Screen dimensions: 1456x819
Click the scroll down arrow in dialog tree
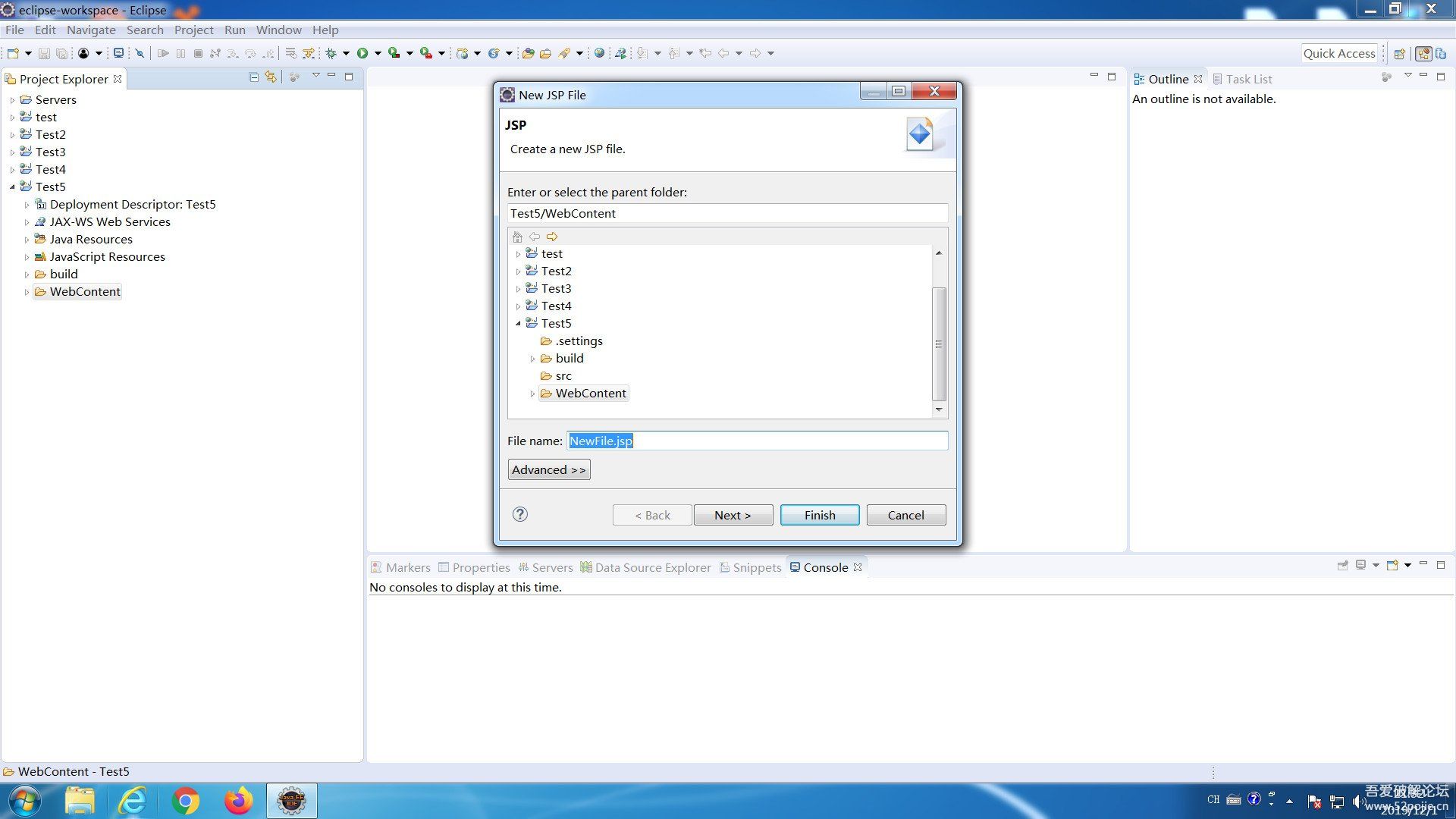coord(939,409)
